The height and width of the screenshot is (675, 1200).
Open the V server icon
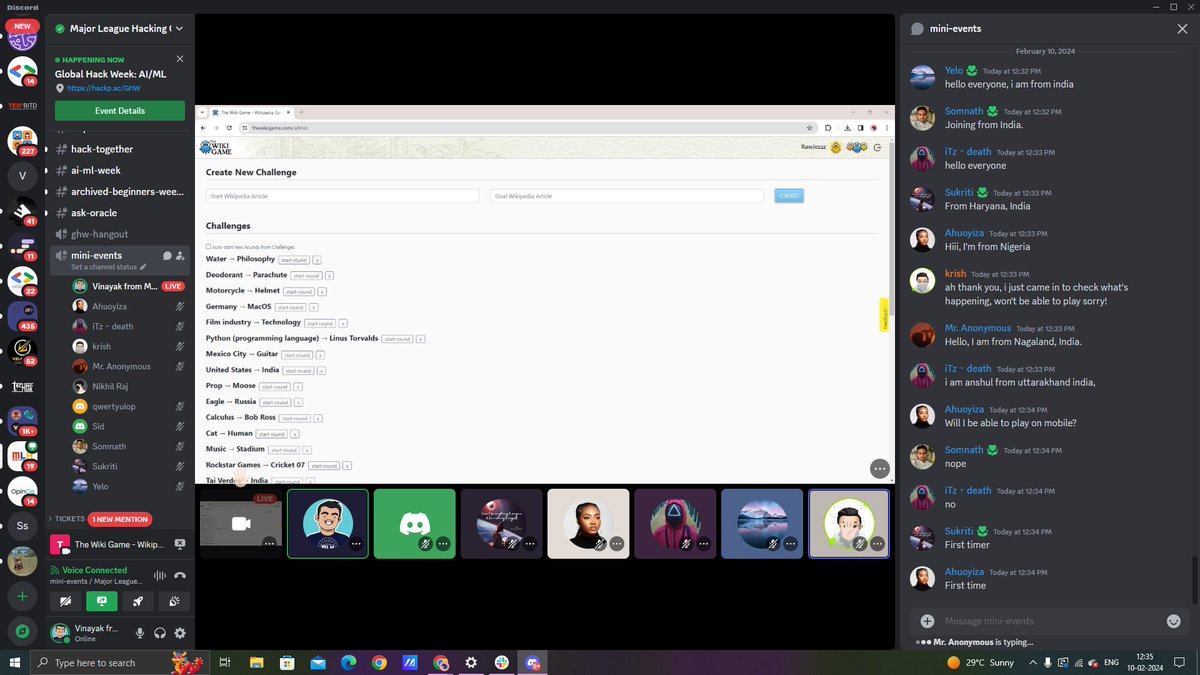coord(22,176)
